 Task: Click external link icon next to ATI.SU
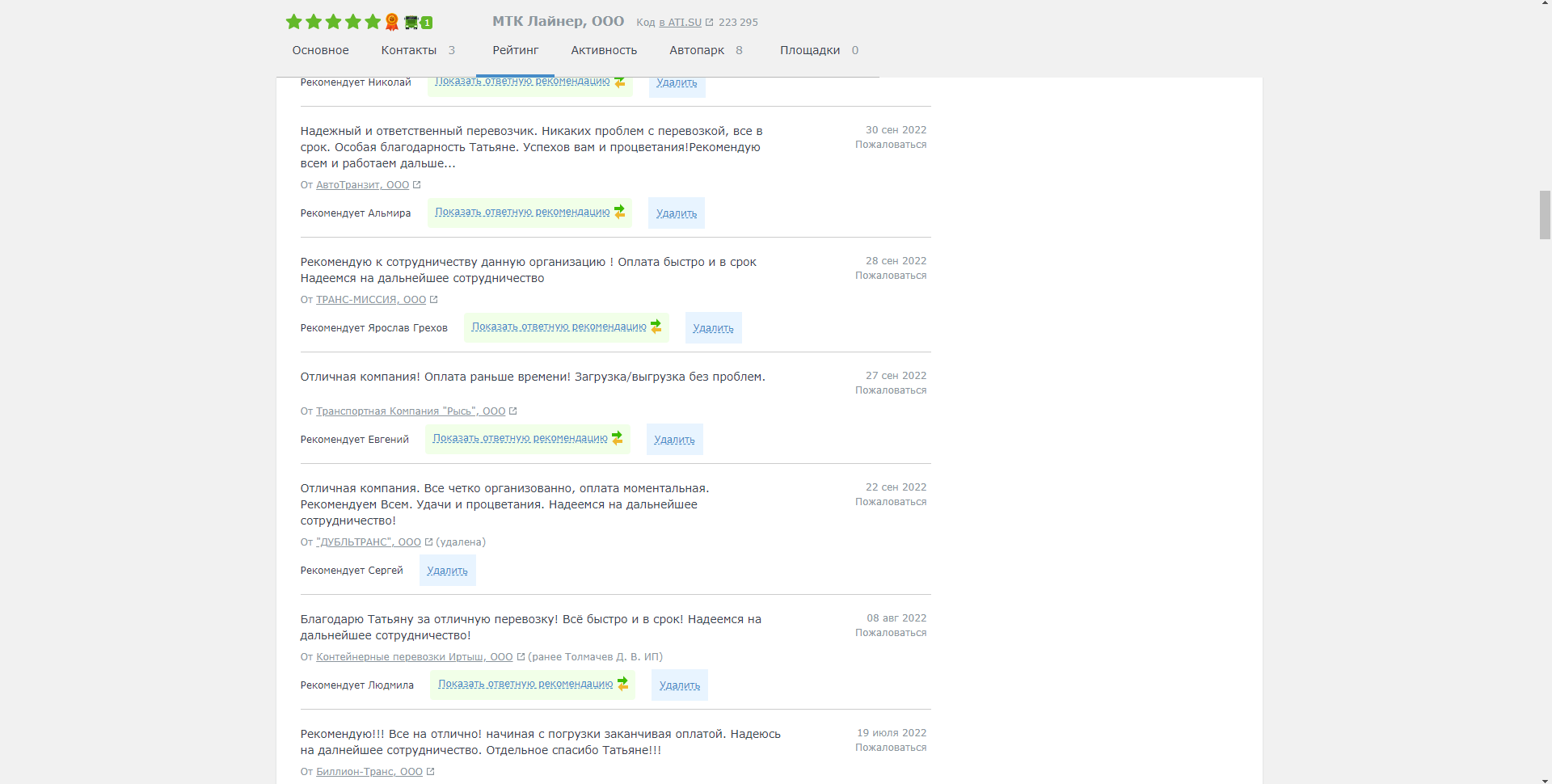709,23
